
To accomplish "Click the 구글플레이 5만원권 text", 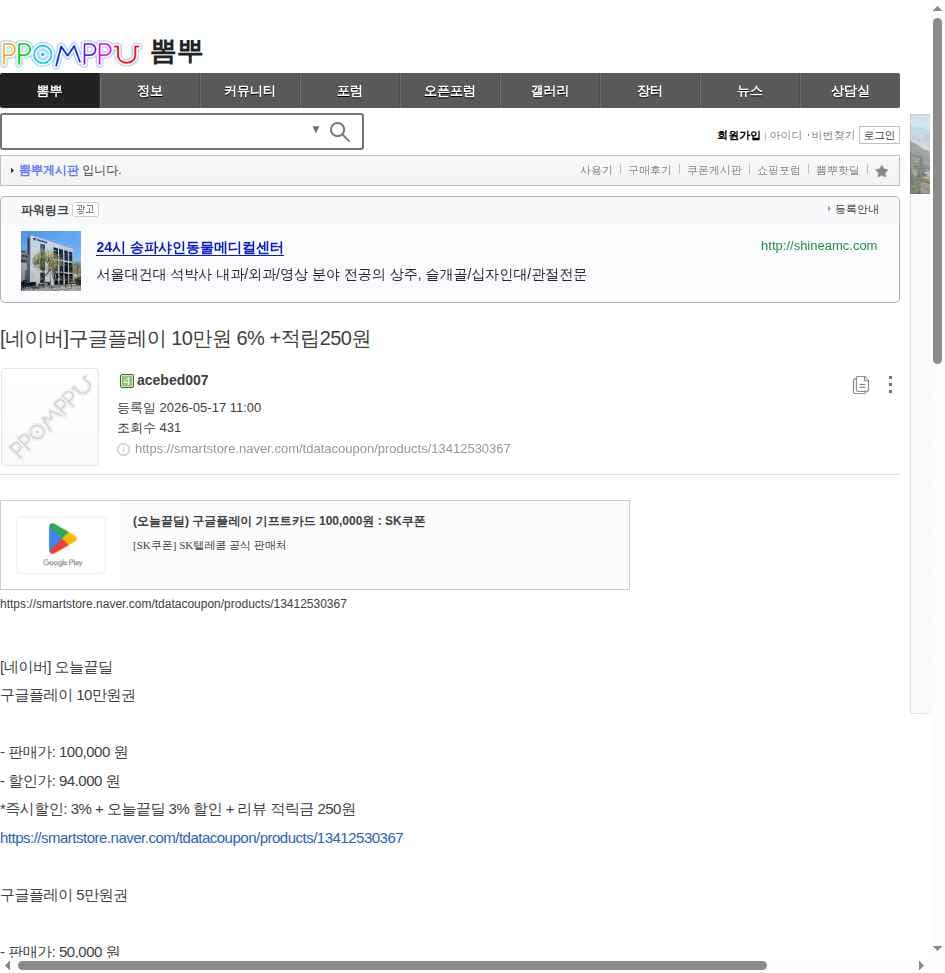I will [x=64, y=895].
